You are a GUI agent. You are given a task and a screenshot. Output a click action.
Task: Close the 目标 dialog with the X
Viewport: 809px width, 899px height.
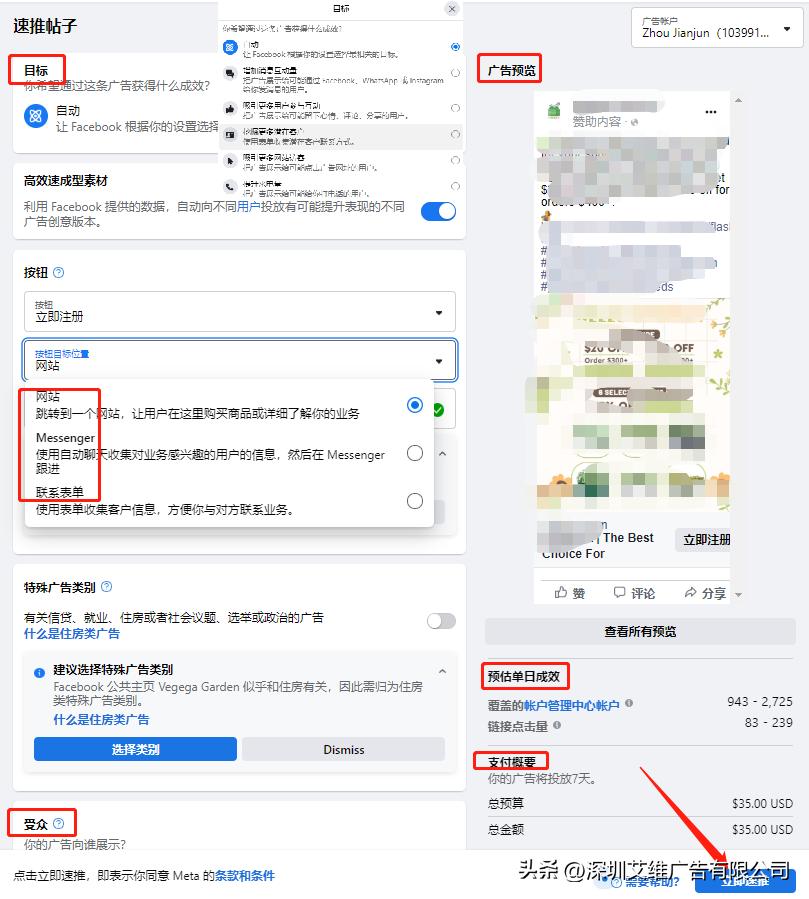[451, 9]
